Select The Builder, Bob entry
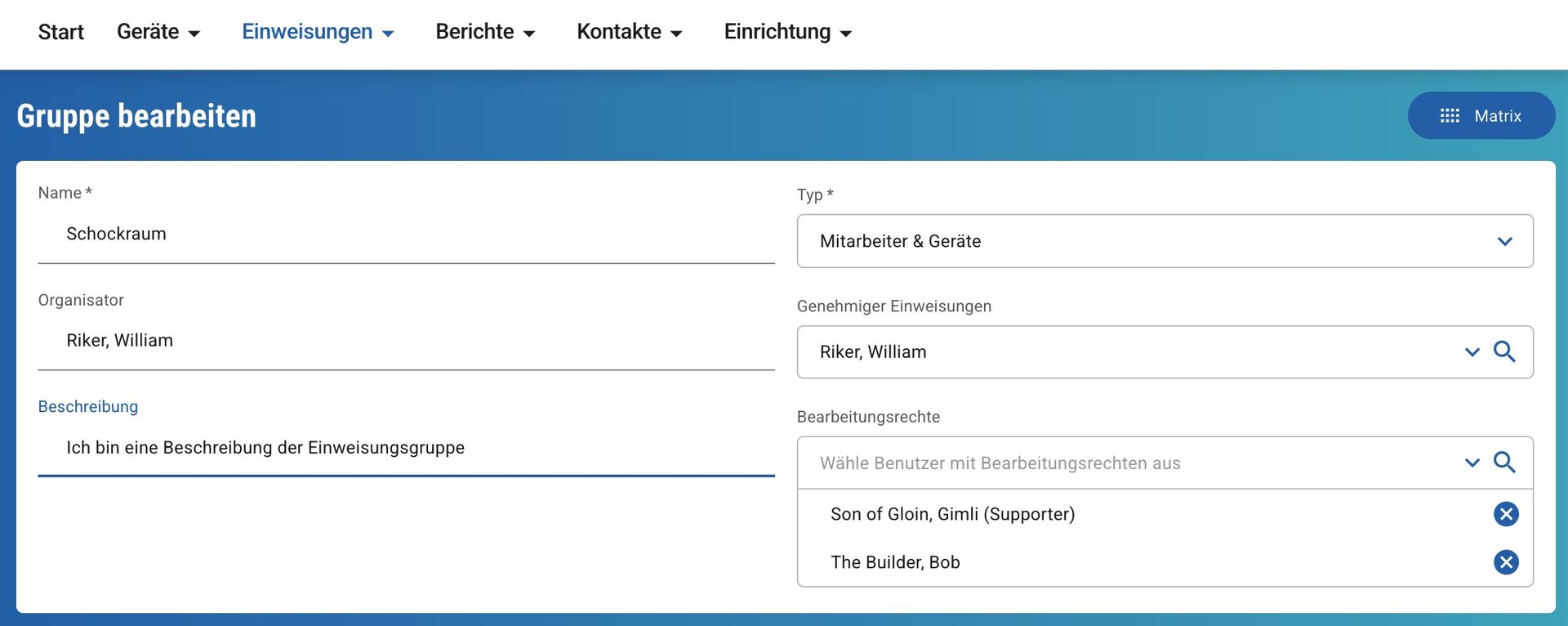This screenshot has width=1568, height=626. click(x=895, y=562)
